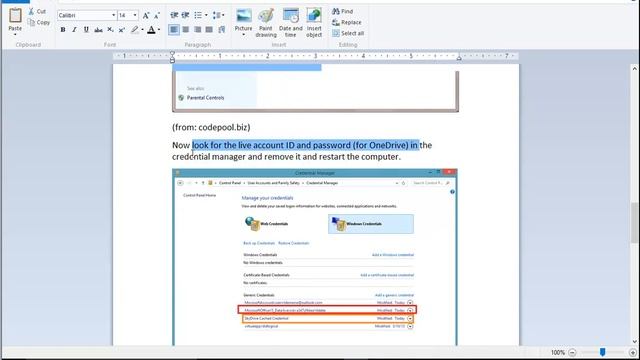Apply the font text color
640x360 pixels.
tap(151, 30)
